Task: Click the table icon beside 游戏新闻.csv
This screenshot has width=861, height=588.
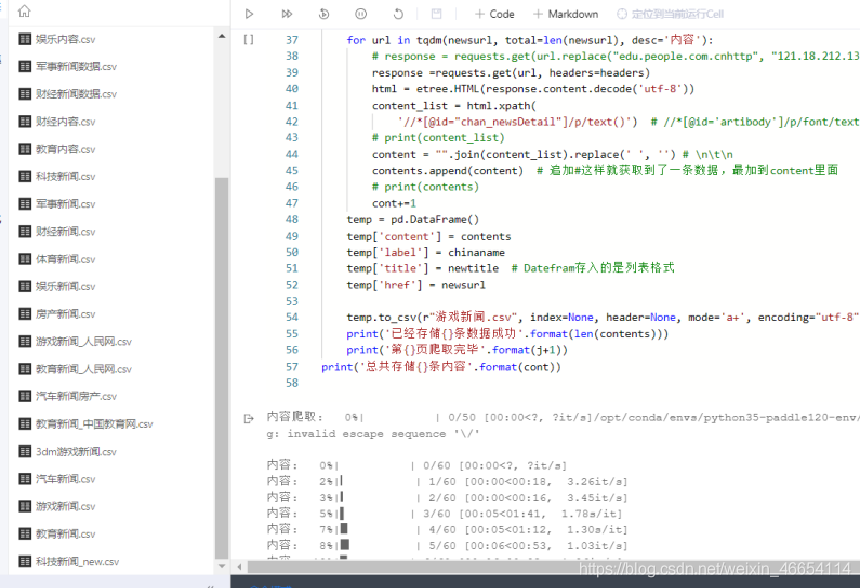Action: pyautogui.click(x=25, y=506)
